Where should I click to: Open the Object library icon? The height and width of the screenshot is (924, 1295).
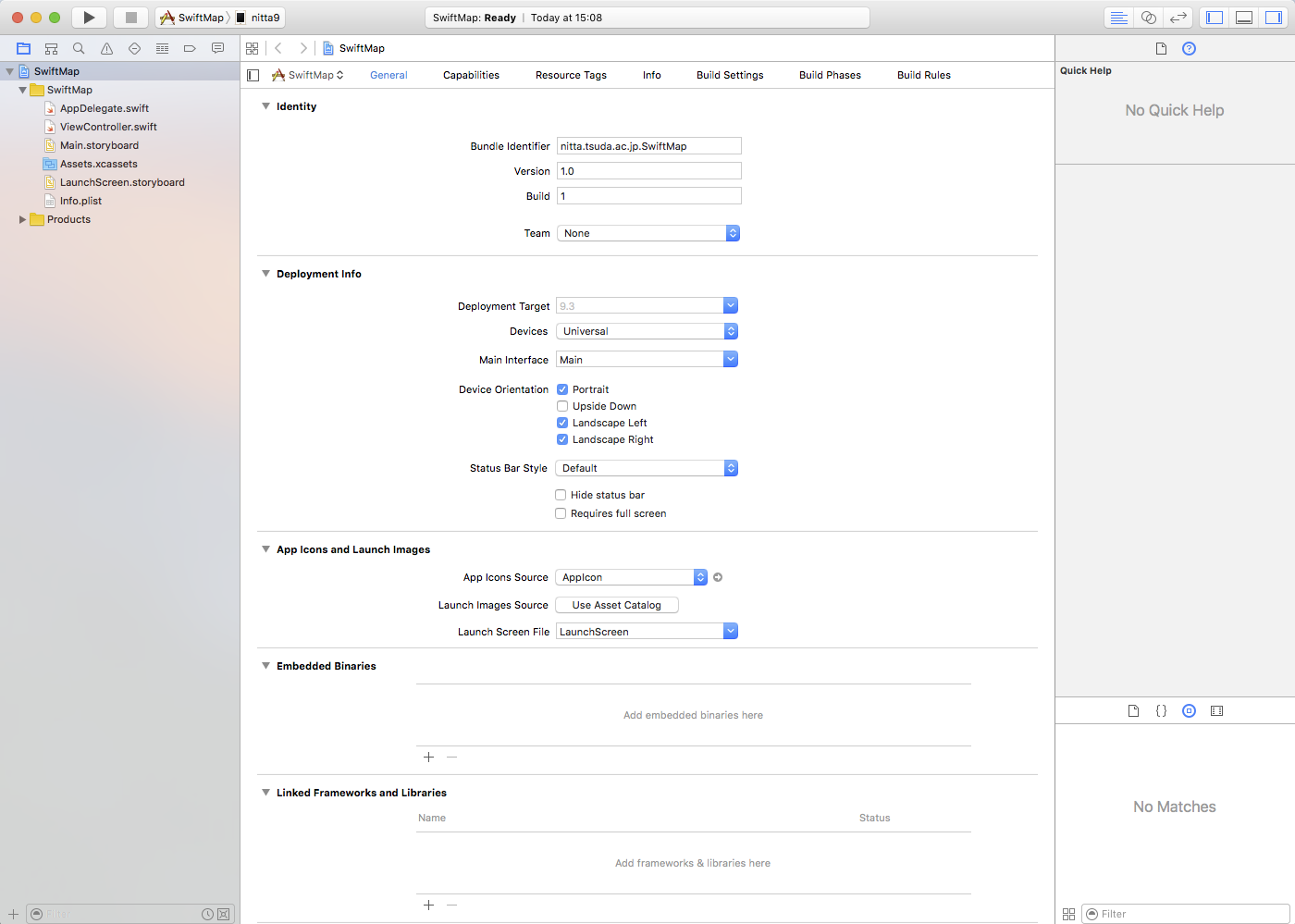point(1189,710)
